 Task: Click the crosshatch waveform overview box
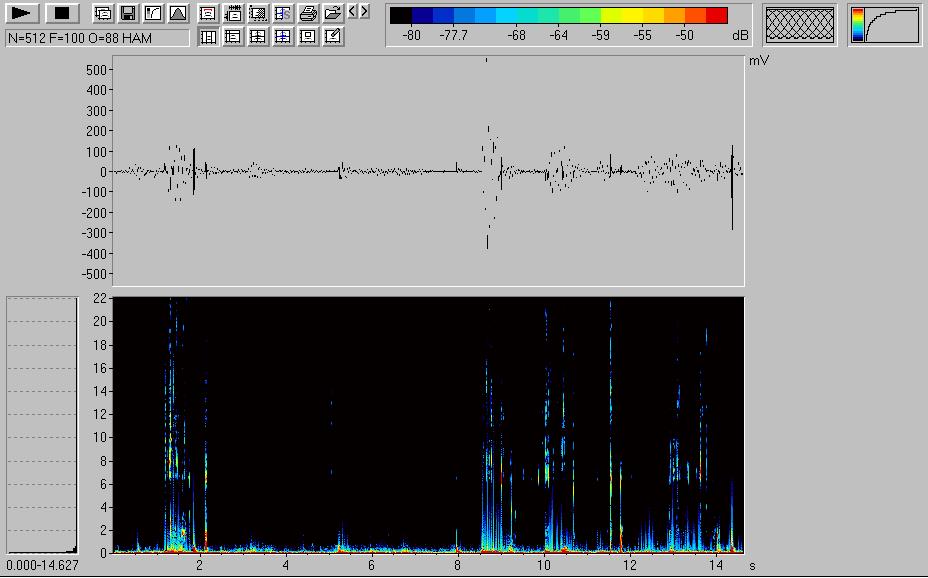click(x=799, y=25)
